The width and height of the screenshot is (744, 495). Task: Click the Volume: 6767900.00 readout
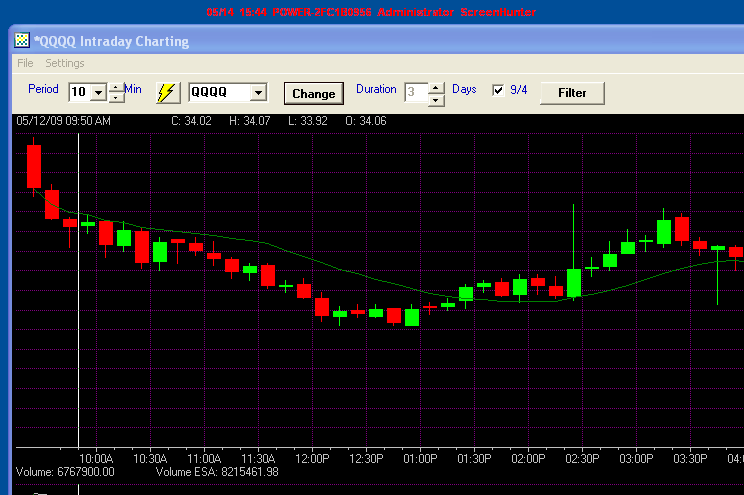point(65,472)
